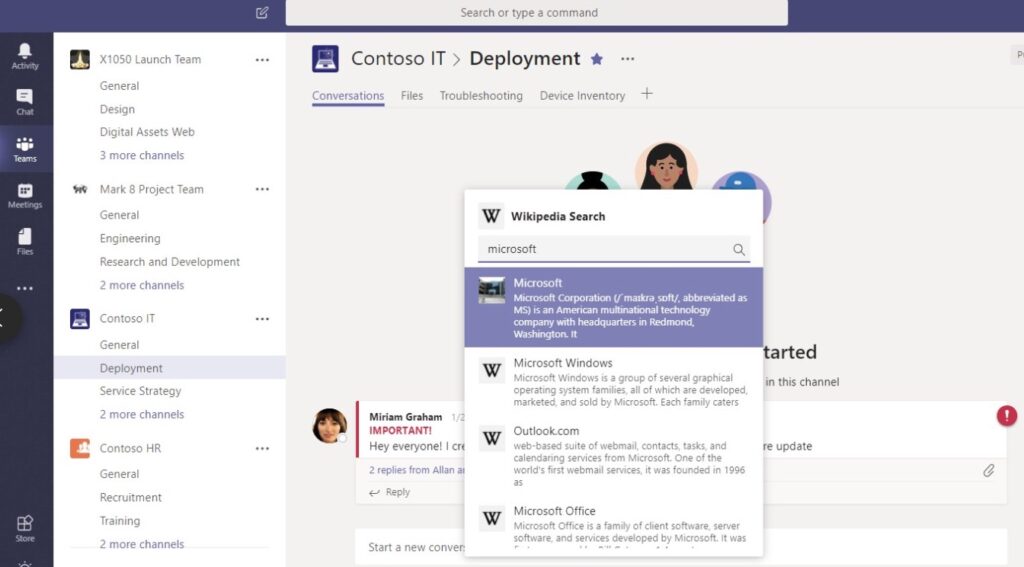Click the Wikipedia search magnifier icon

click(x=739, y=250)
